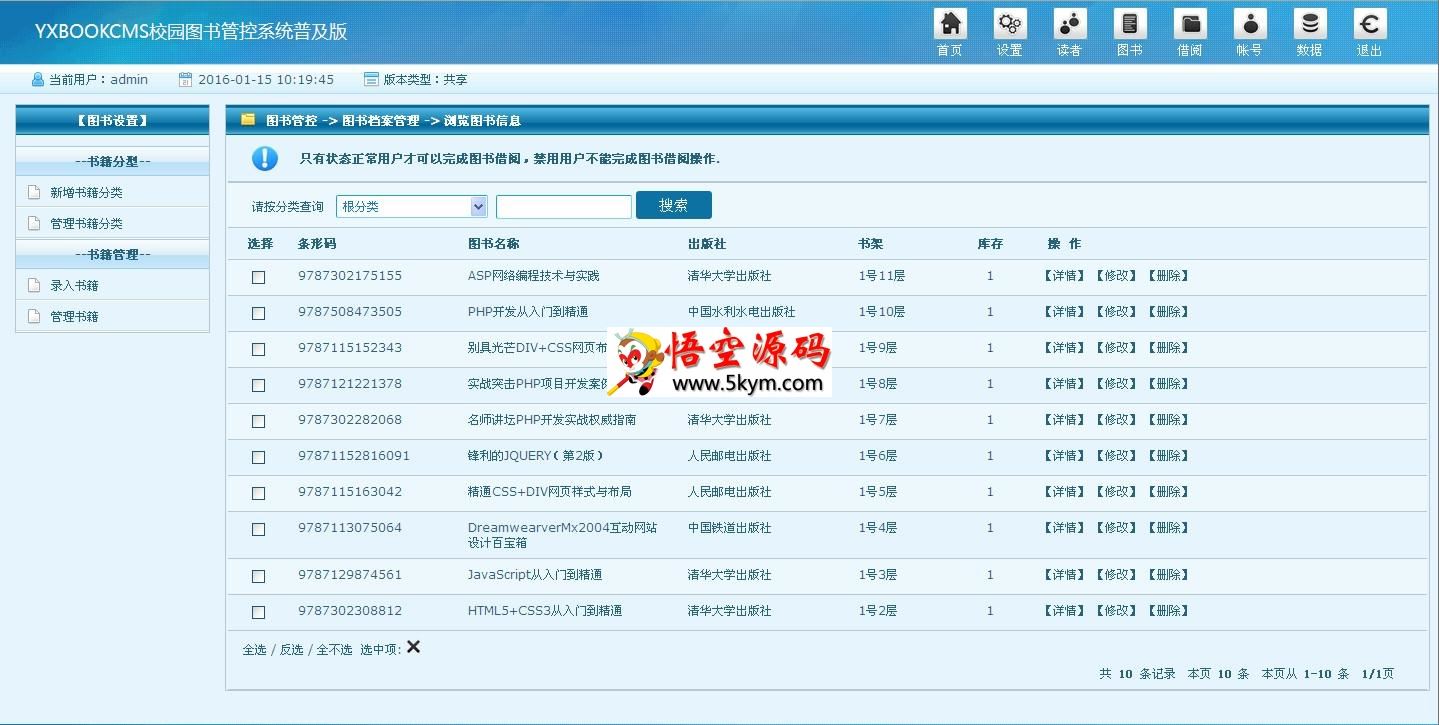This screenshot has width=1439, height=725.
Task: Open 新增书籍分类 in the sidebar
Action: tap(86, 192)
